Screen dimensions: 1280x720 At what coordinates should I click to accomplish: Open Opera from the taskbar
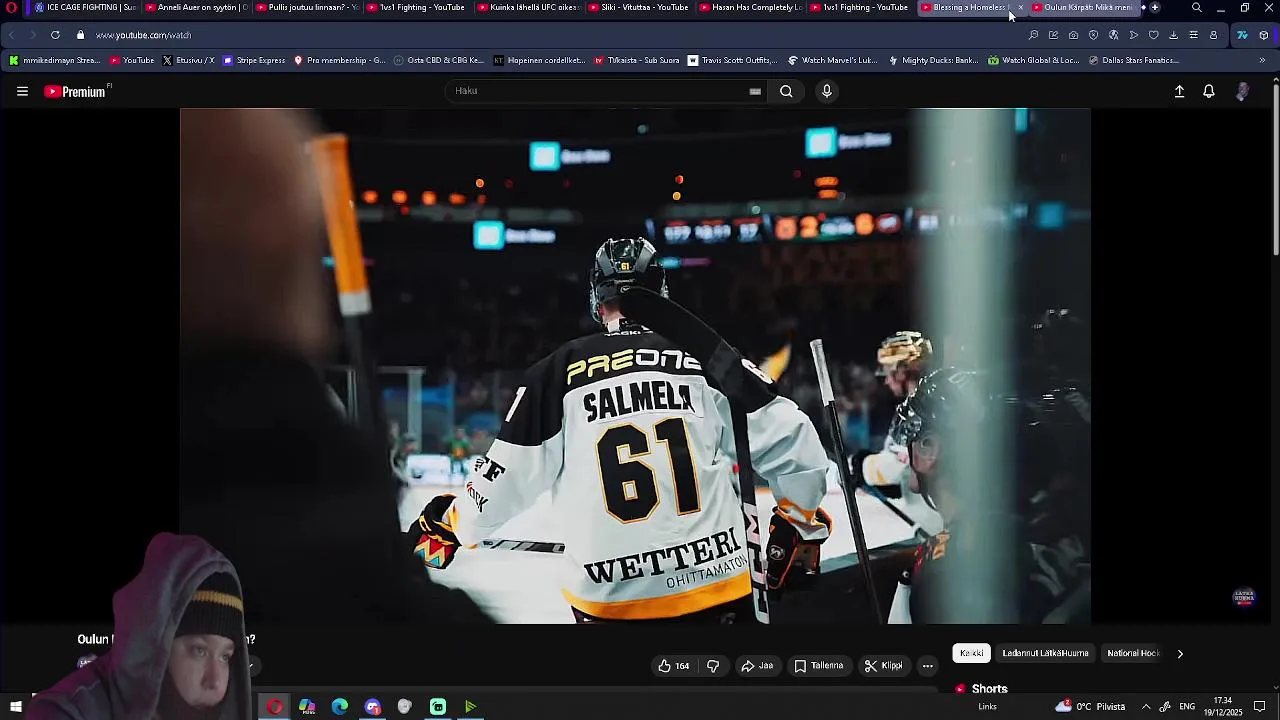pyautogui.click(x=274, y=707)
